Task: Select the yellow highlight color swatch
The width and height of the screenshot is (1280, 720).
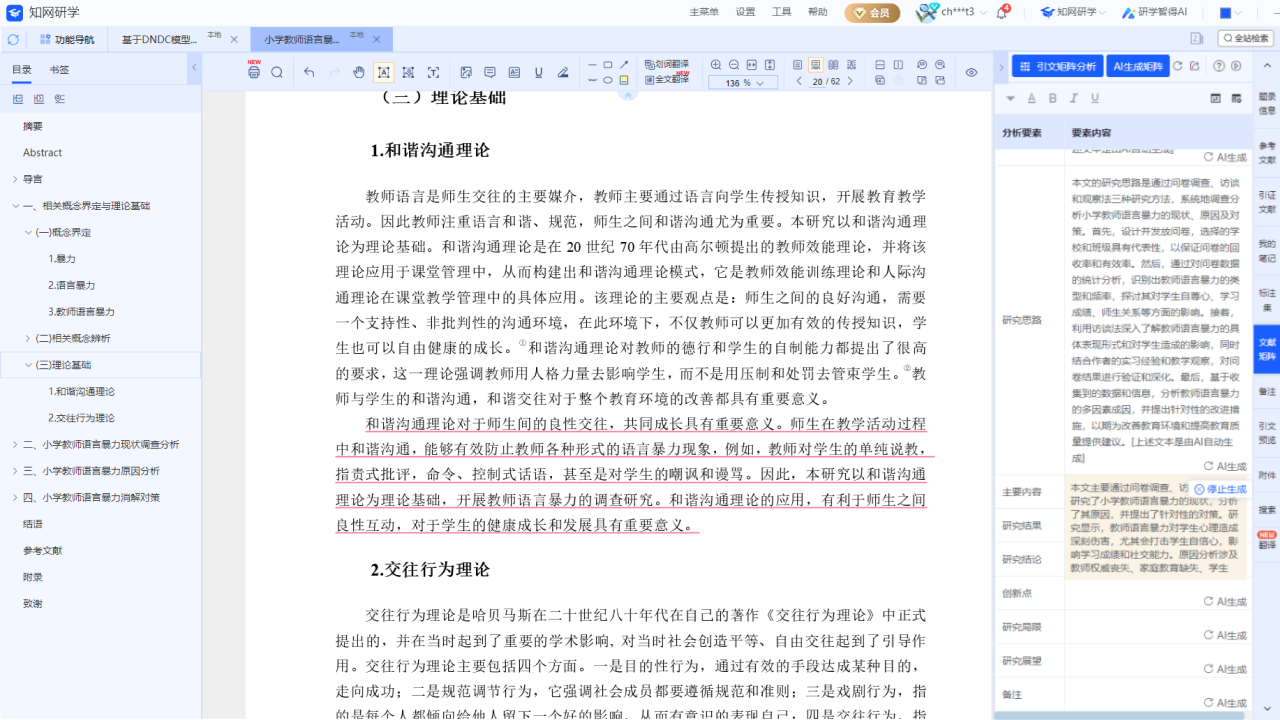Action: coord(624,80)
